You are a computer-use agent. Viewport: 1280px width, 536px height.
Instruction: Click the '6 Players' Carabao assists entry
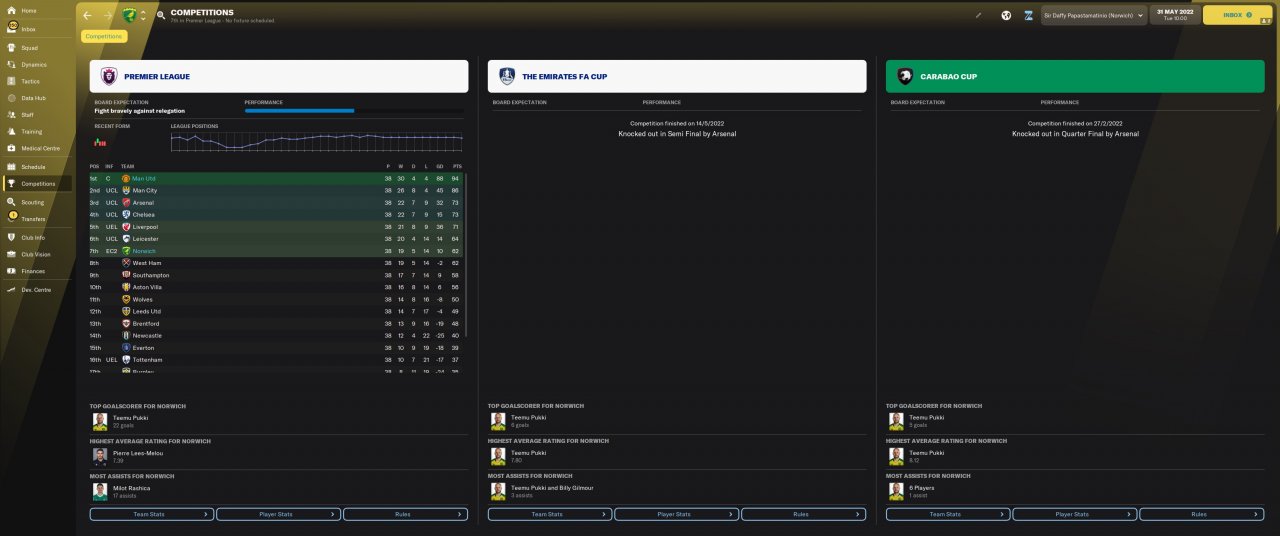pyautogui.click(x=920, y=488)
